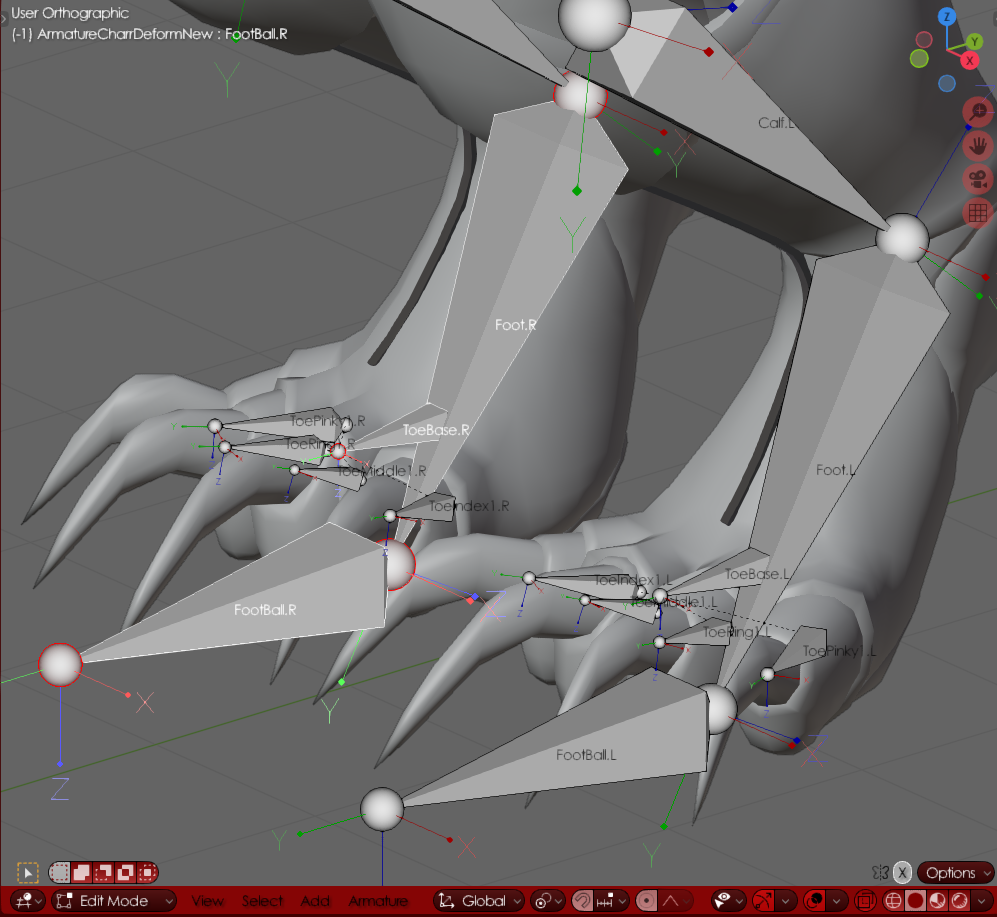This screenshot has width=997, height=917.
Task: Click the Y axis on navigation gizmo
Action: [x=975, y=42]
